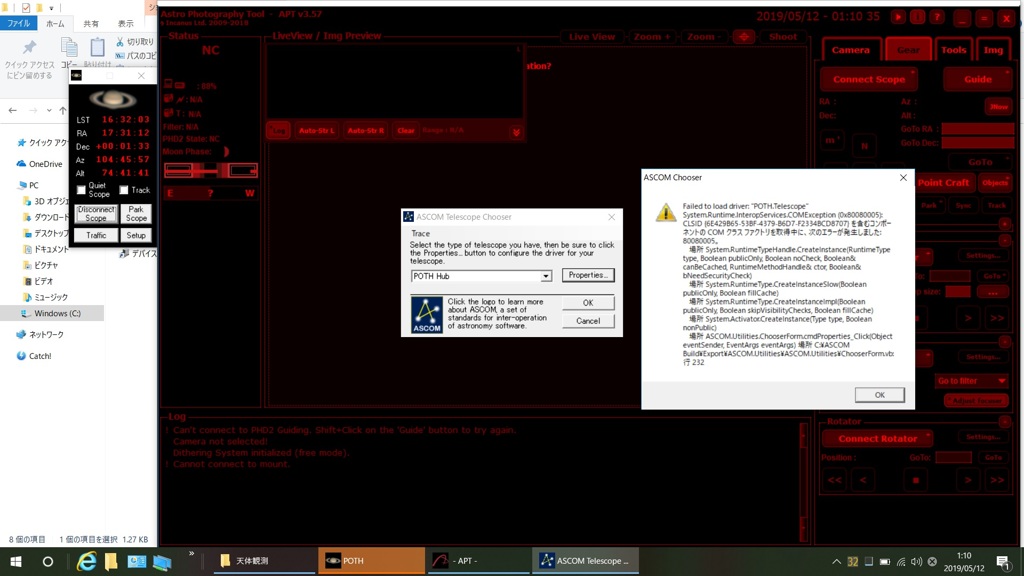Open the ファイル tab in File Explorer
This screenshot has width=1024, height=576.
pos(19,24)
